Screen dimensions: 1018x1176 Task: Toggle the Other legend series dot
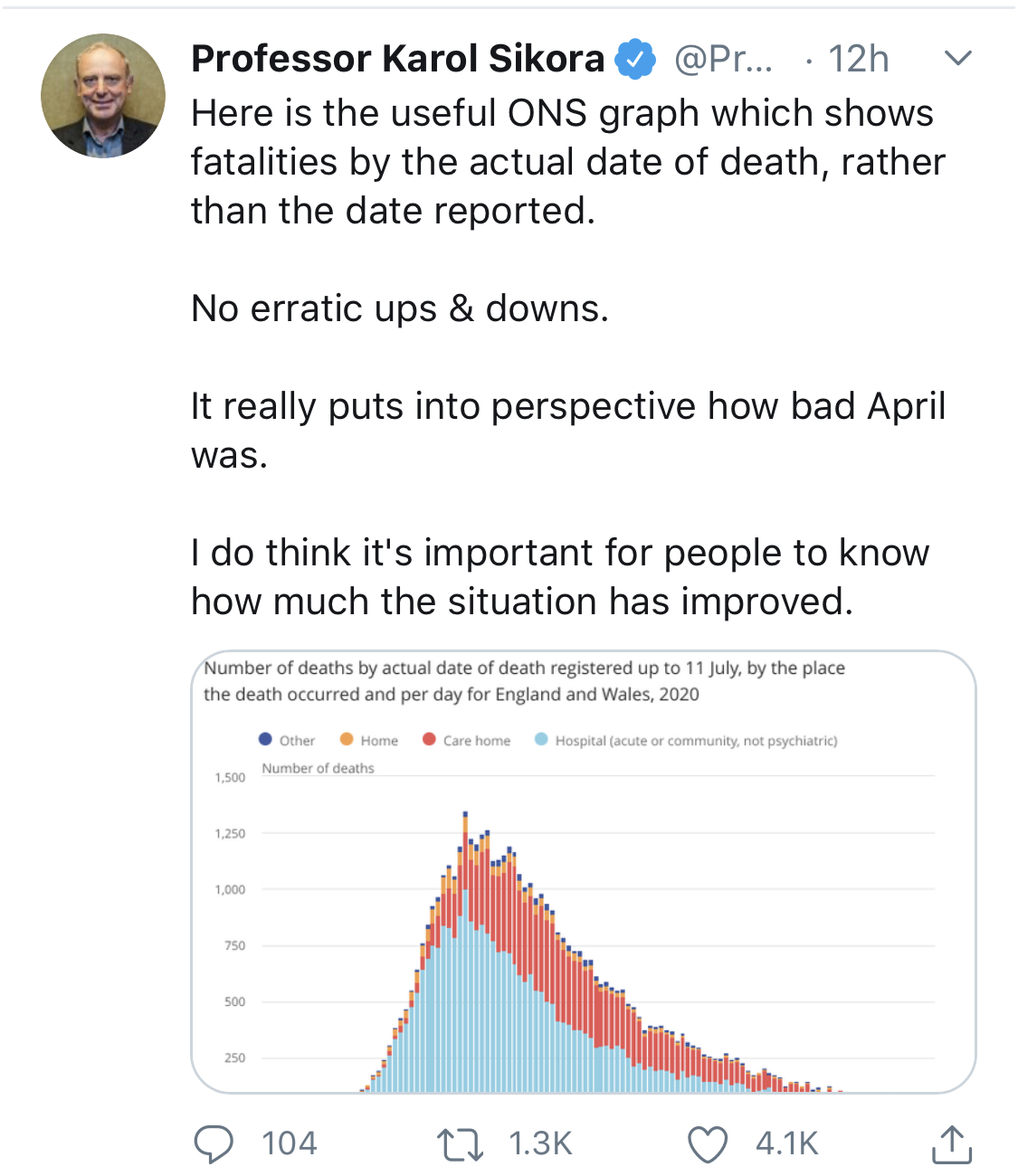coord(266,739)
